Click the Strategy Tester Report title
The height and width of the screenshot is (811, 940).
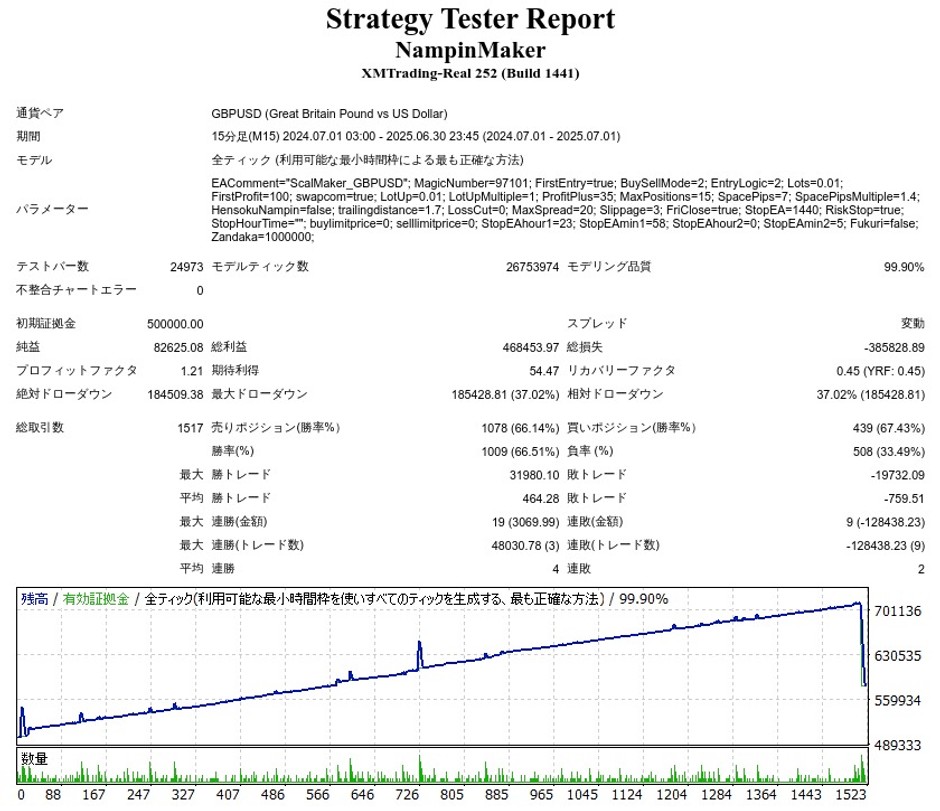(x=470, y=19)
